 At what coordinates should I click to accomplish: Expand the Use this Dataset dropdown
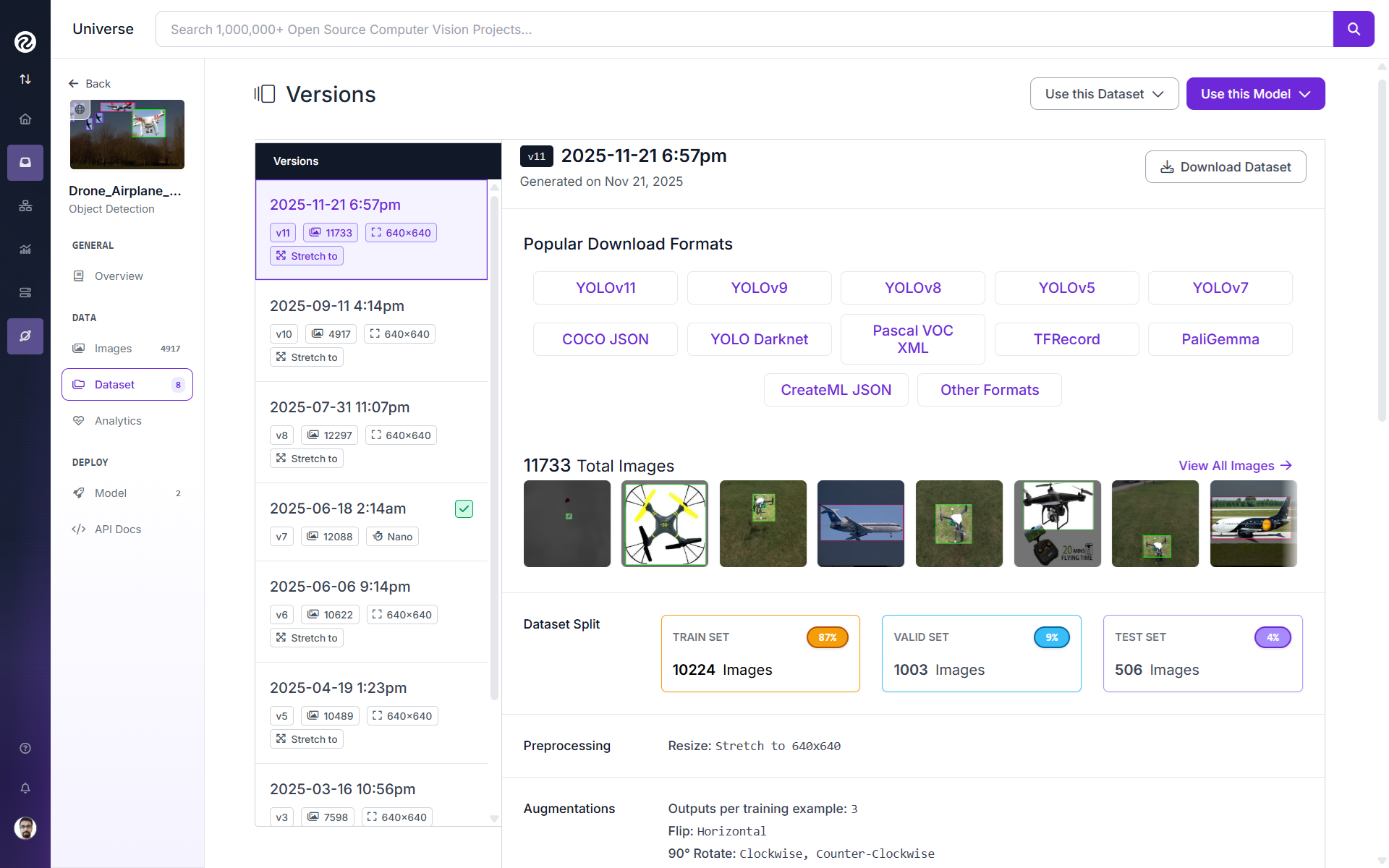tap(1104, 94)
